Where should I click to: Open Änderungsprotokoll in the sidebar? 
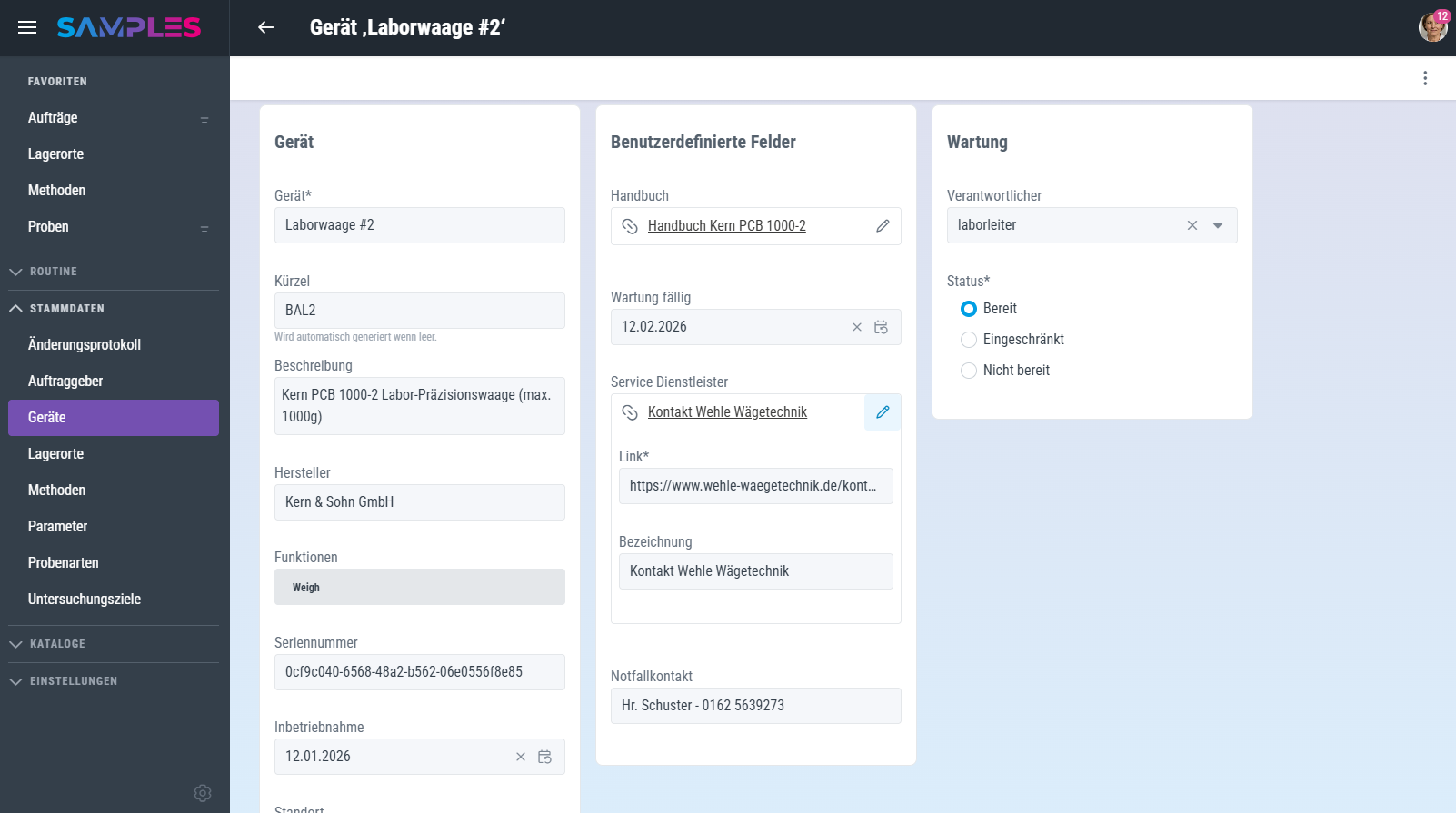tap(85, 345)
